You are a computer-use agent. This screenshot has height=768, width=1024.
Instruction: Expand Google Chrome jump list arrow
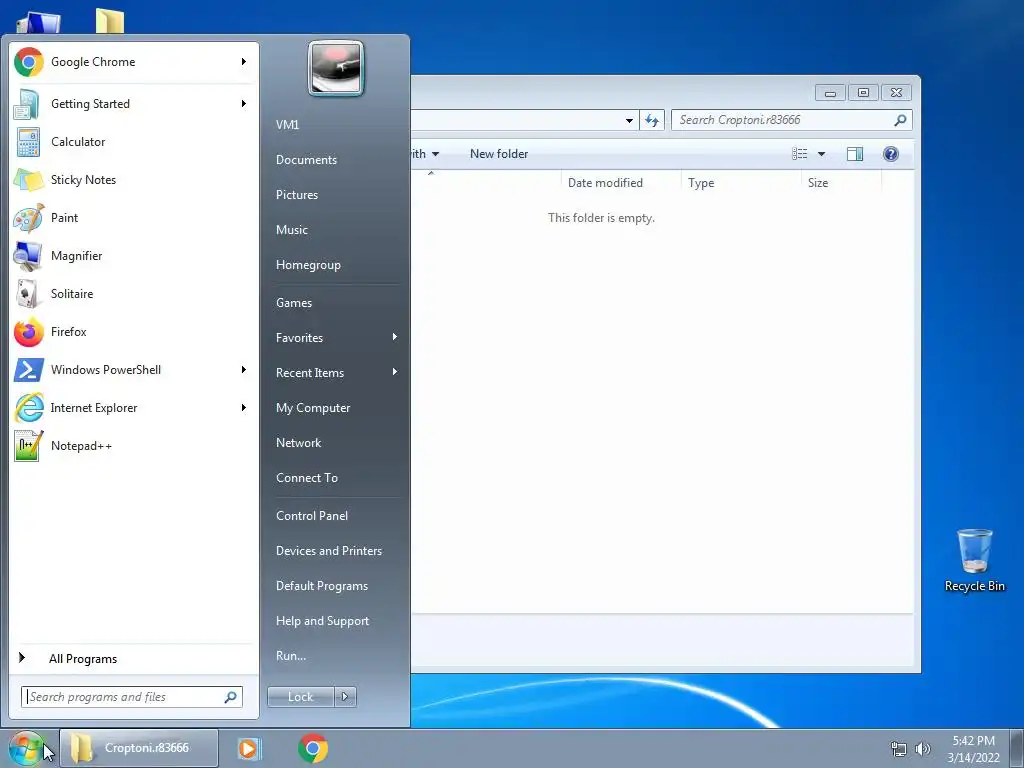tap(244, 62)
